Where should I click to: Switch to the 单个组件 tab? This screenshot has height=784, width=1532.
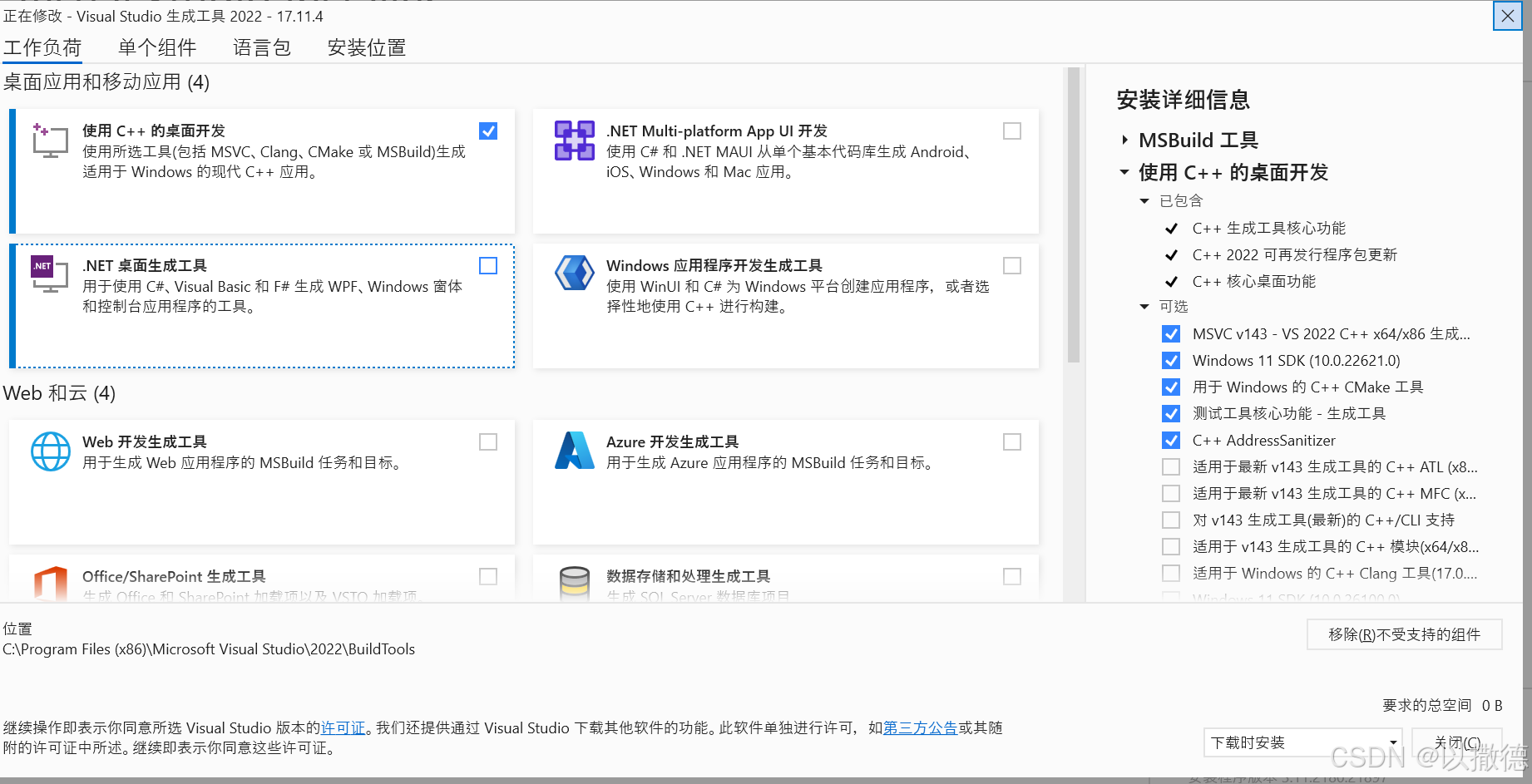click(157, 47)
